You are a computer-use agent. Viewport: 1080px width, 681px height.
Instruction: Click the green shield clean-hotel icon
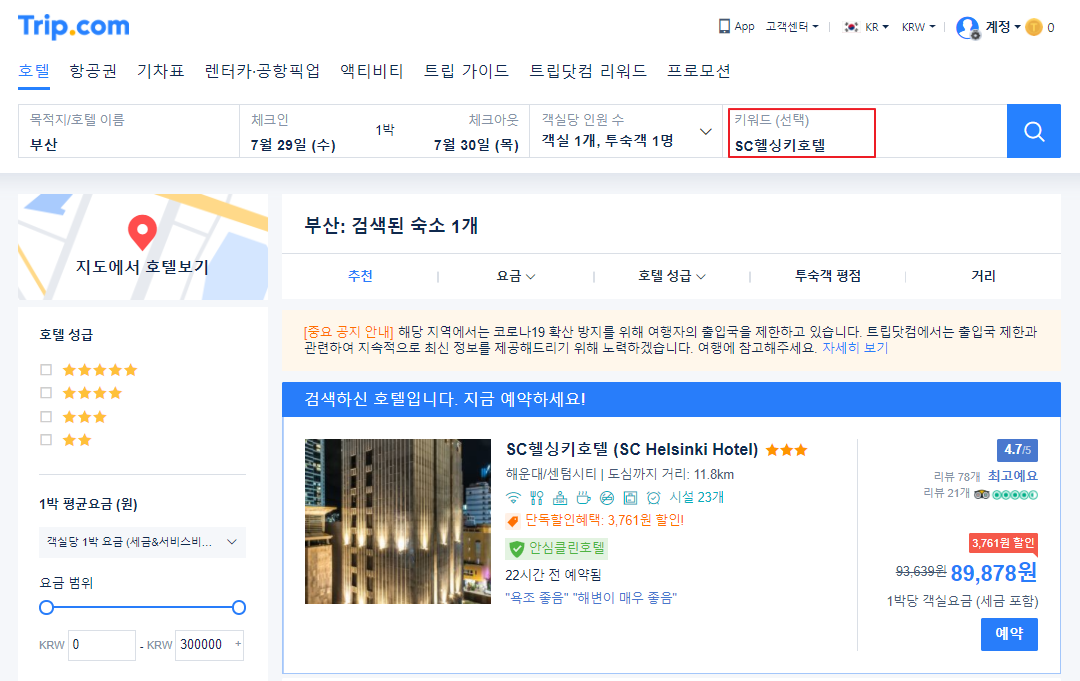pyautogui.click(x=517, y=549)
